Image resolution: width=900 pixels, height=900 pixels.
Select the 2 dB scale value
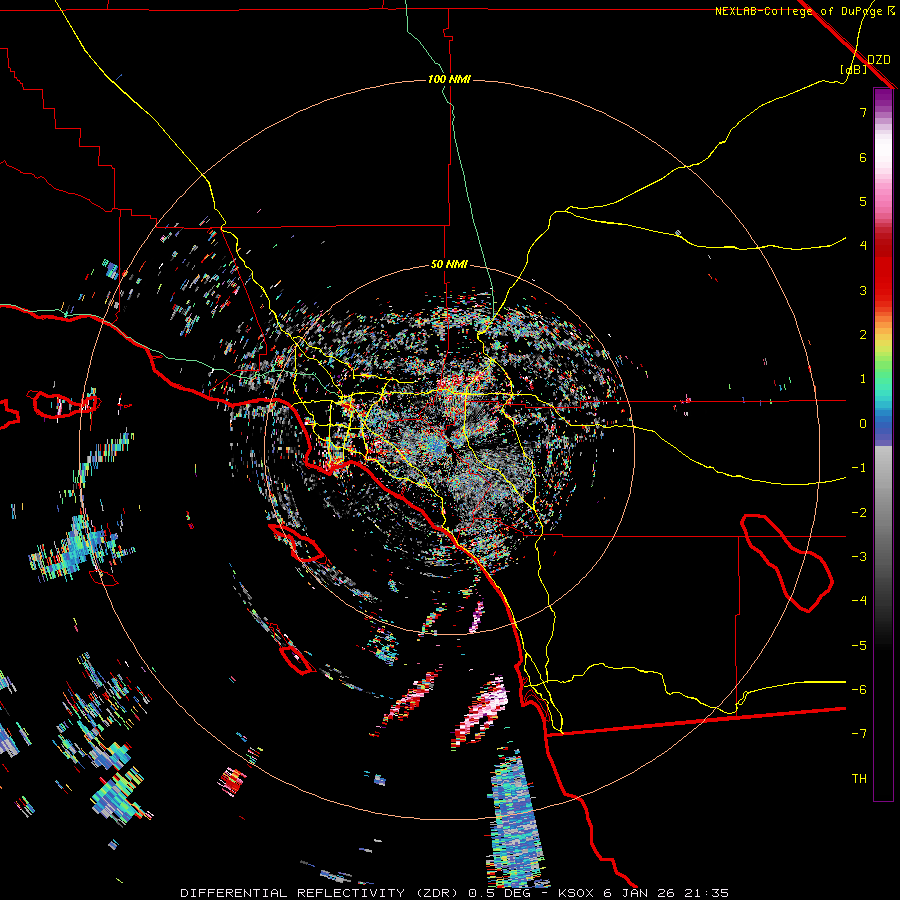863,335
